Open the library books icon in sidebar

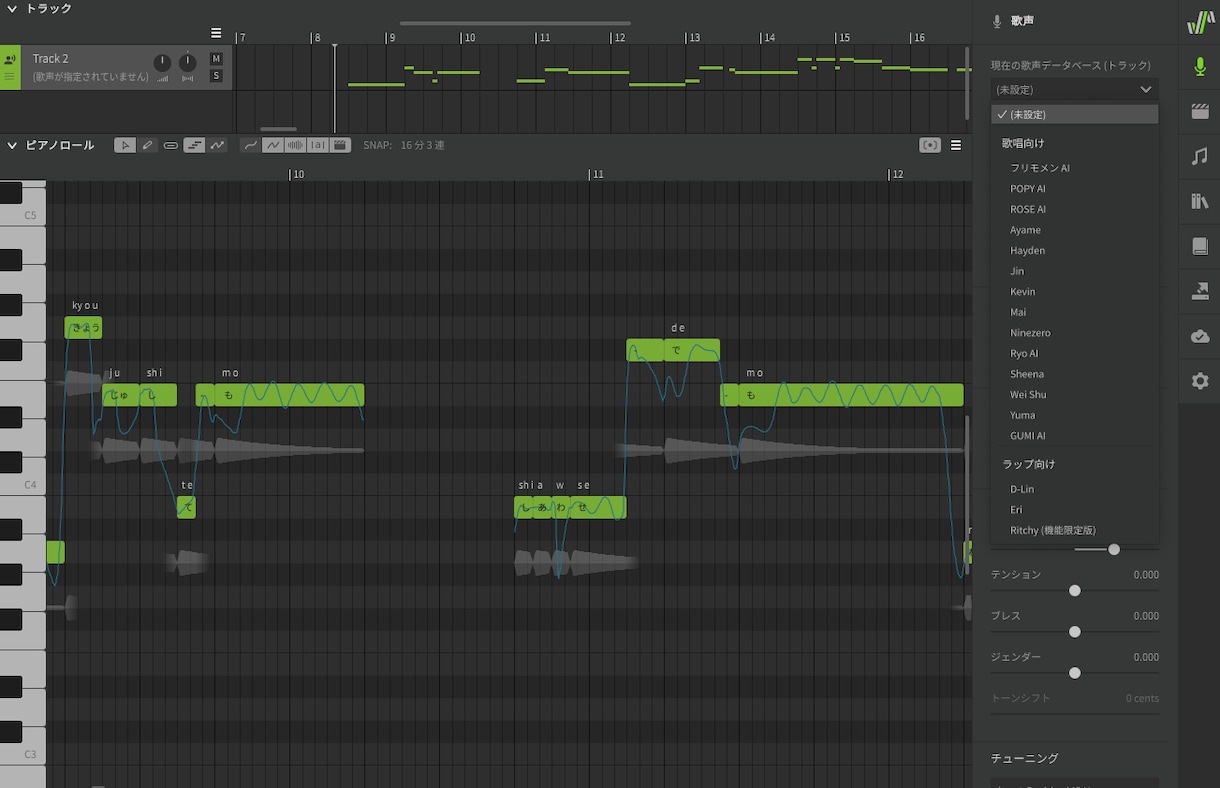(x=1200, y=201)
